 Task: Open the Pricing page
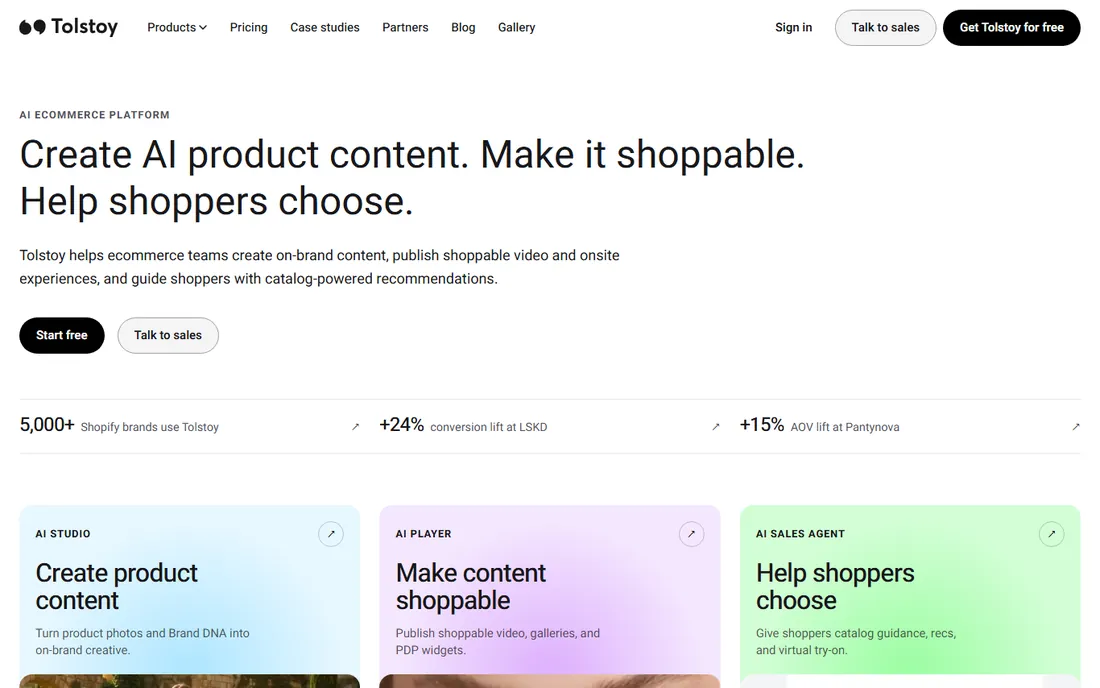(x=248, y=27)
